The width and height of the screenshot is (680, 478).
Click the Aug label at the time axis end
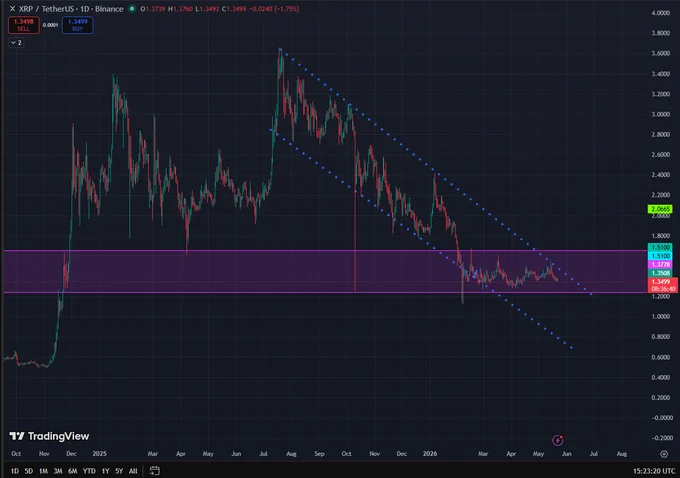point(621,454)
